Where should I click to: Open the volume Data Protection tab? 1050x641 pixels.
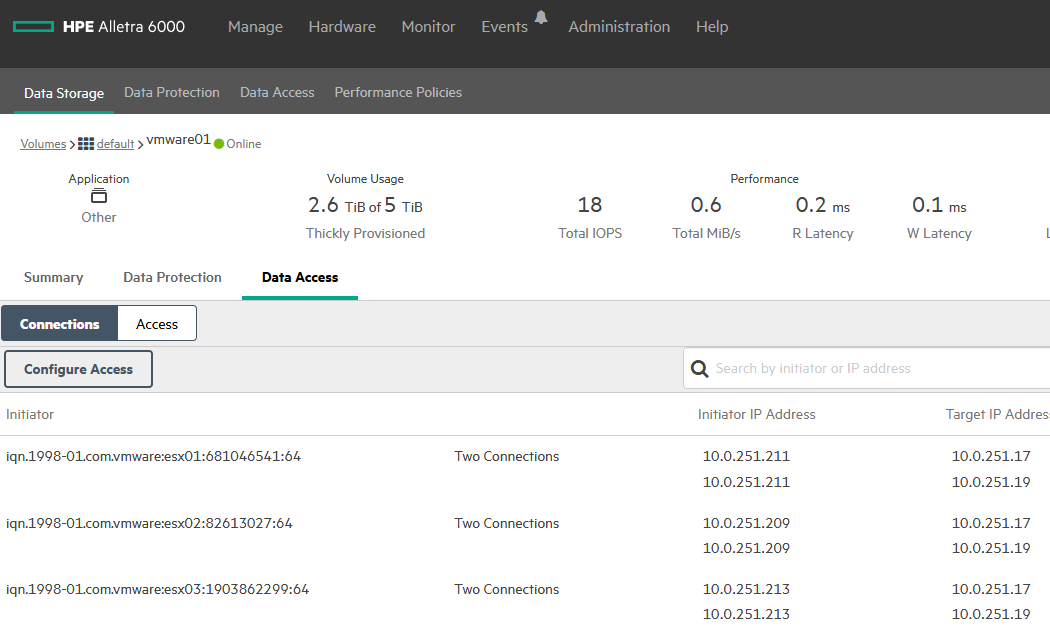tap(172, 277)
